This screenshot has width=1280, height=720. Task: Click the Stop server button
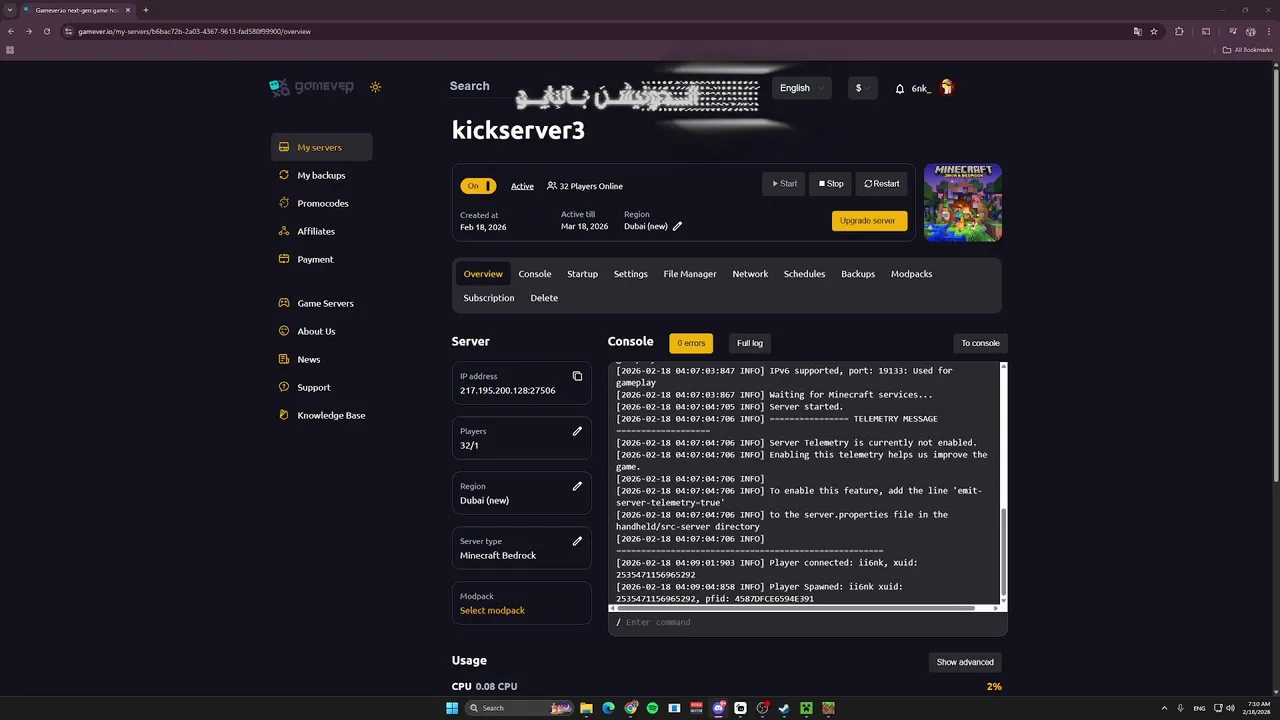coord(831,184)
